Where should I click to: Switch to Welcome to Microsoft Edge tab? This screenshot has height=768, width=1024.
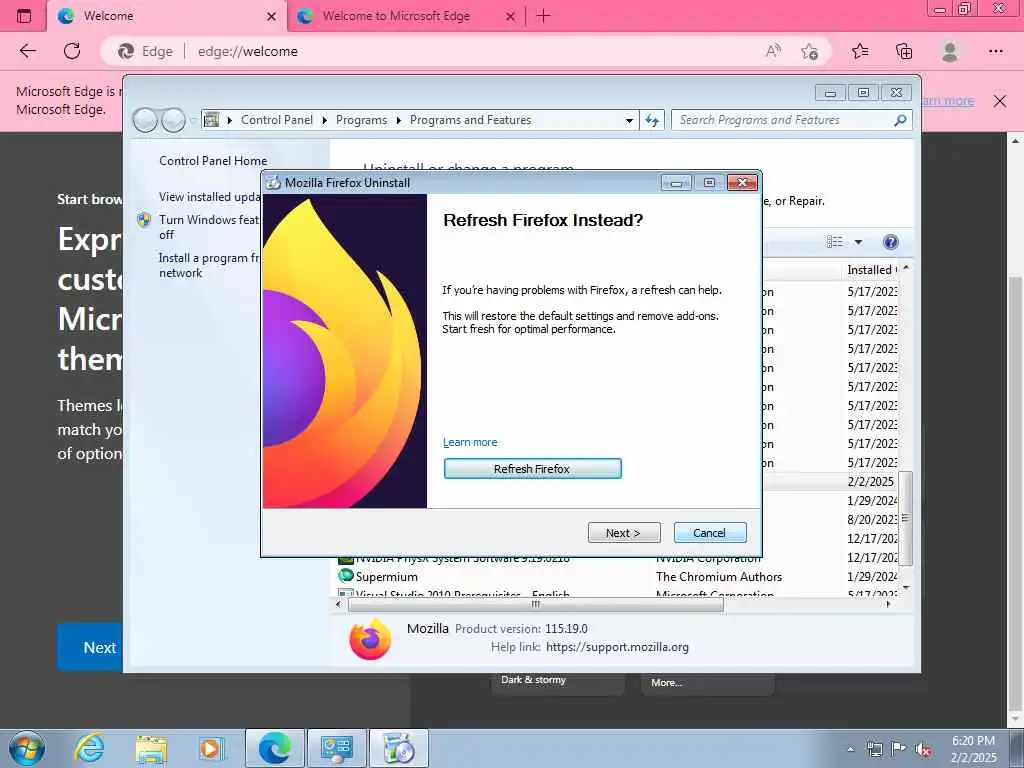pos(405,16)
